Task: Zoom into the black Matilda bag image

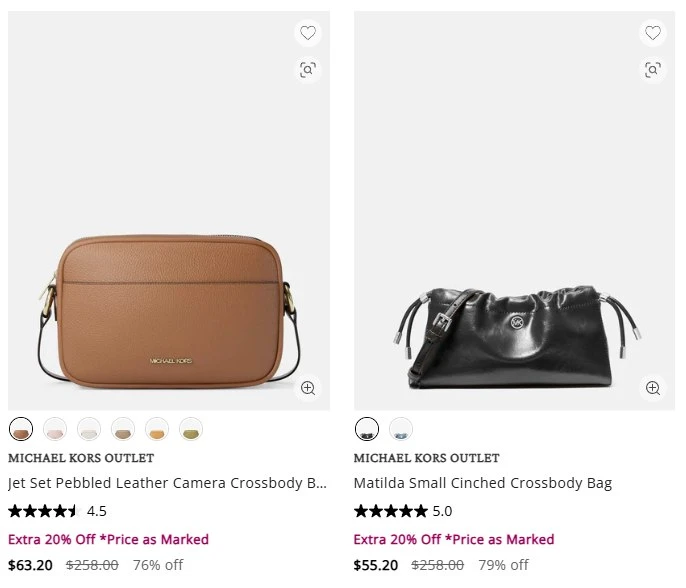Action: (x=652, y=388)
